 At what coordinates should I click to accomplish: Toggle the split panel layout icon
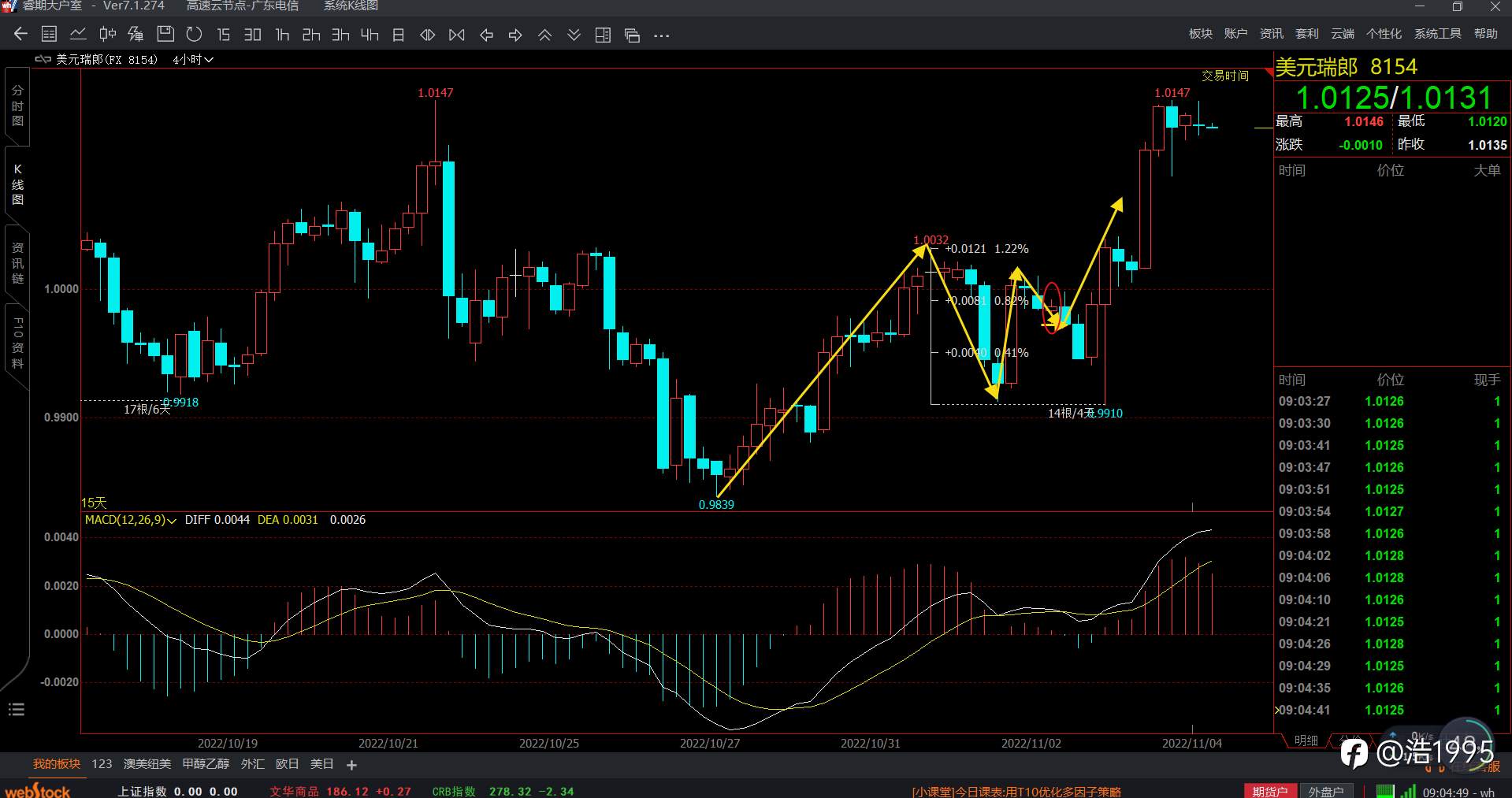click(x=603, y=34)
